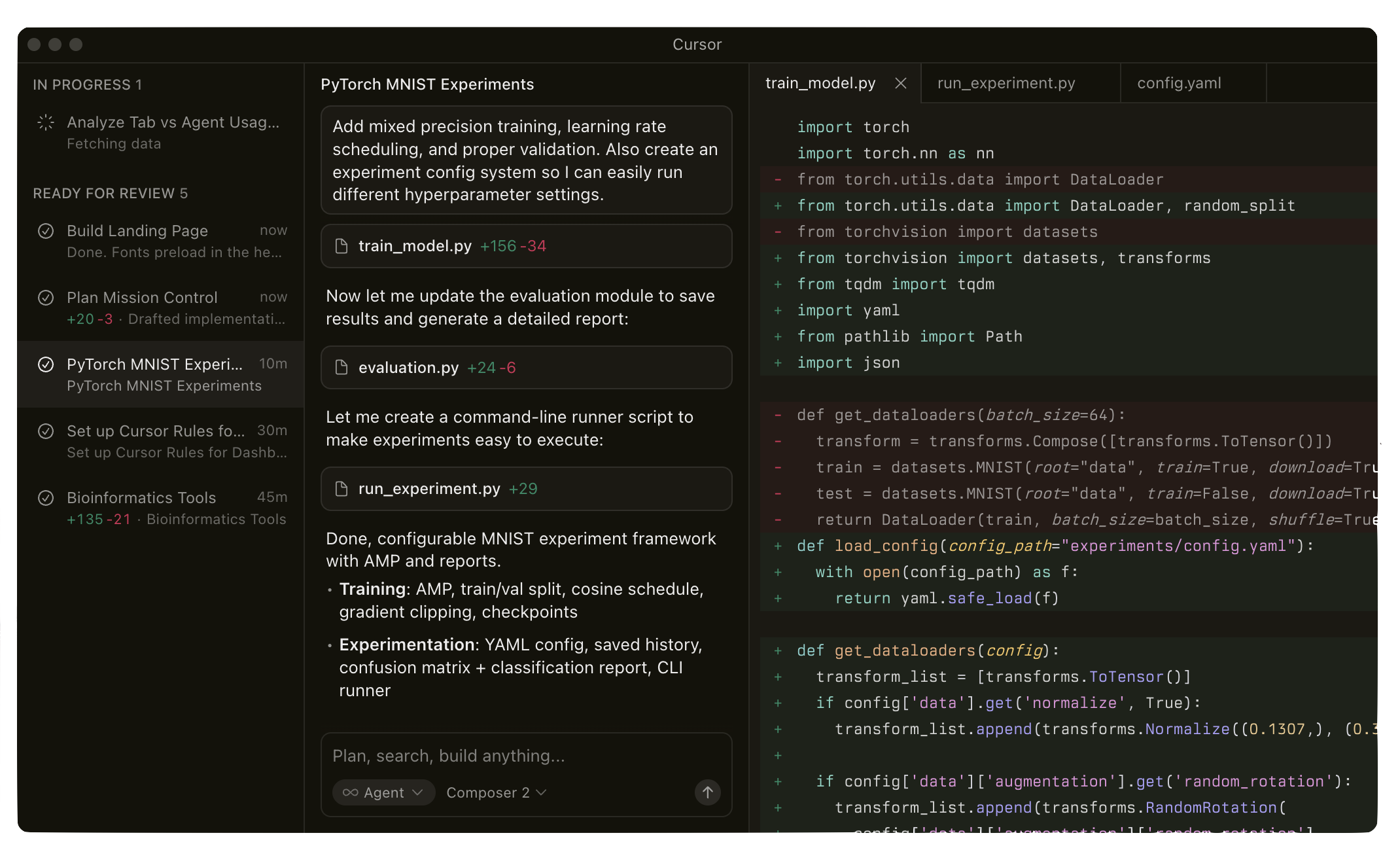Click the infinity icon in Agent selector
Image resolution: width=1400 pixels, height=848 pixels.
(350, 792)
